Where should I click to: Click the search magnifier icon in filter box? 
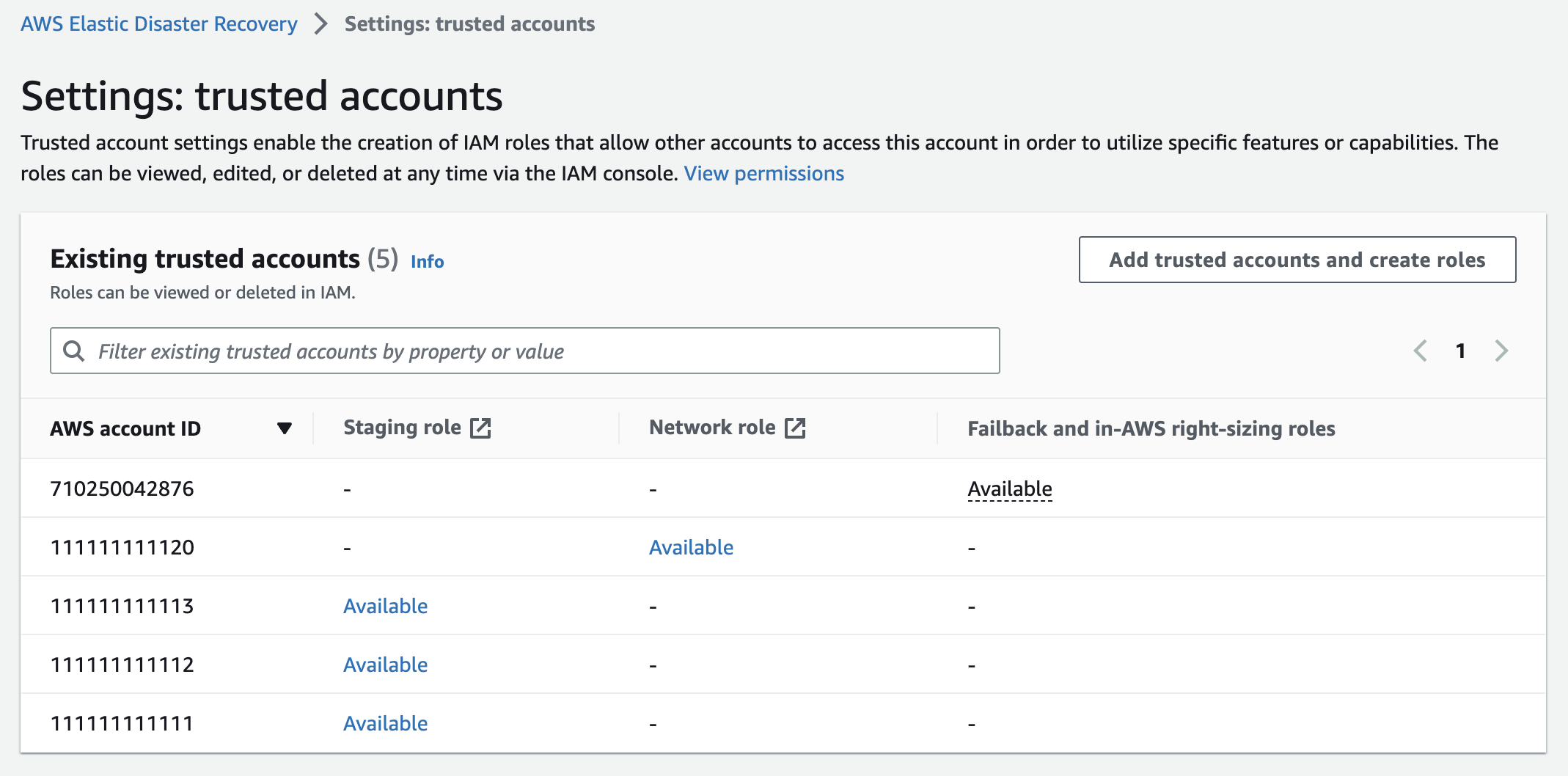coord(73,351)
